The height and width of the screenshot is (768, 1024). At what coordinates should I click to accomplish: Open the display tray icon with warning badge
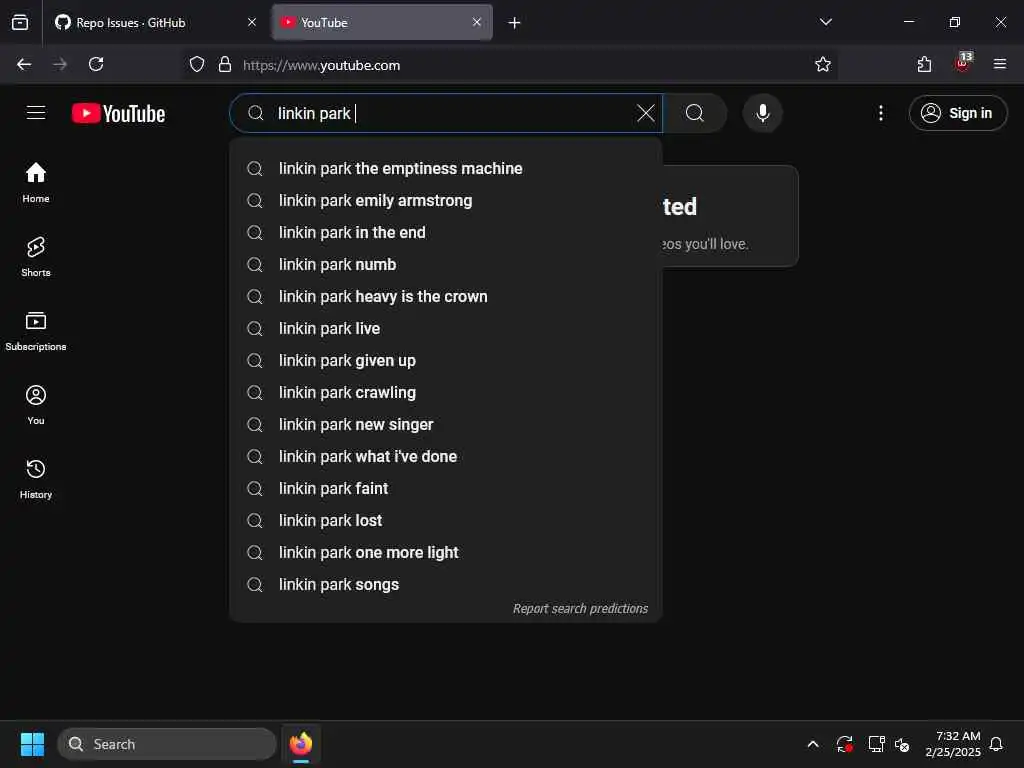pyautogui.click(x=876, y=744)
